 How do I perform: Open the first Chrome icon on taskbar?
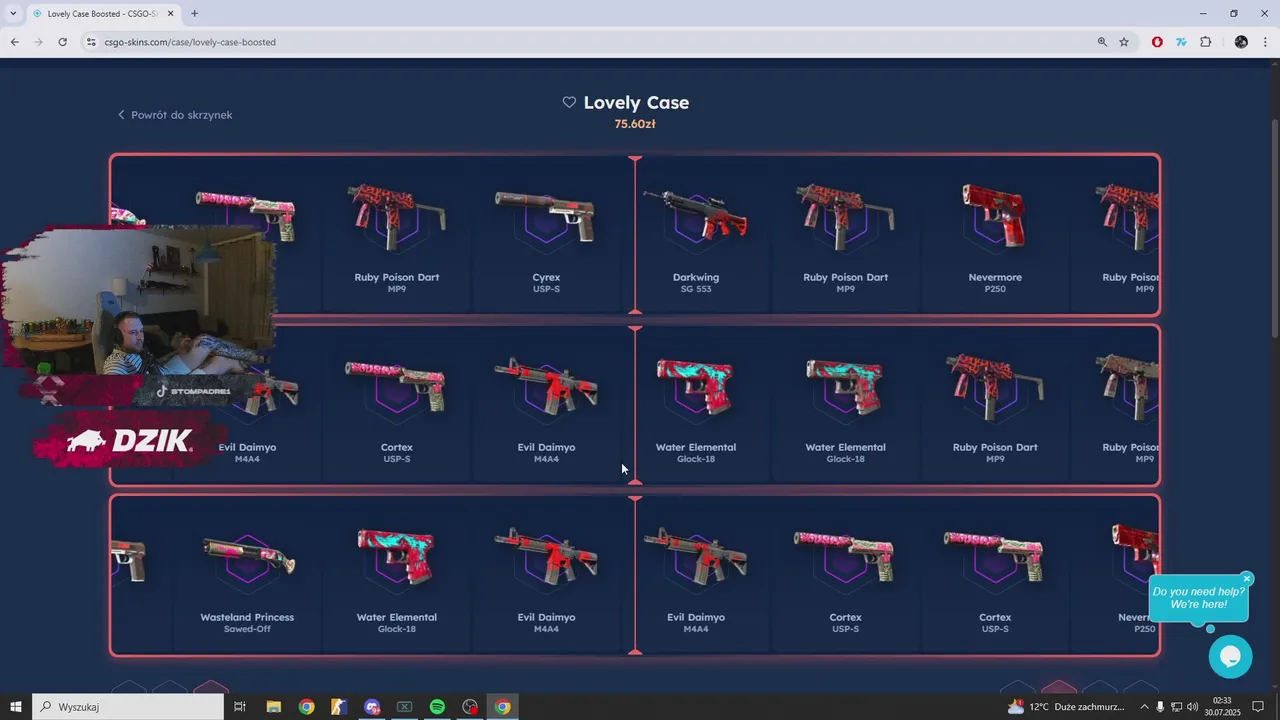(306, 707)
